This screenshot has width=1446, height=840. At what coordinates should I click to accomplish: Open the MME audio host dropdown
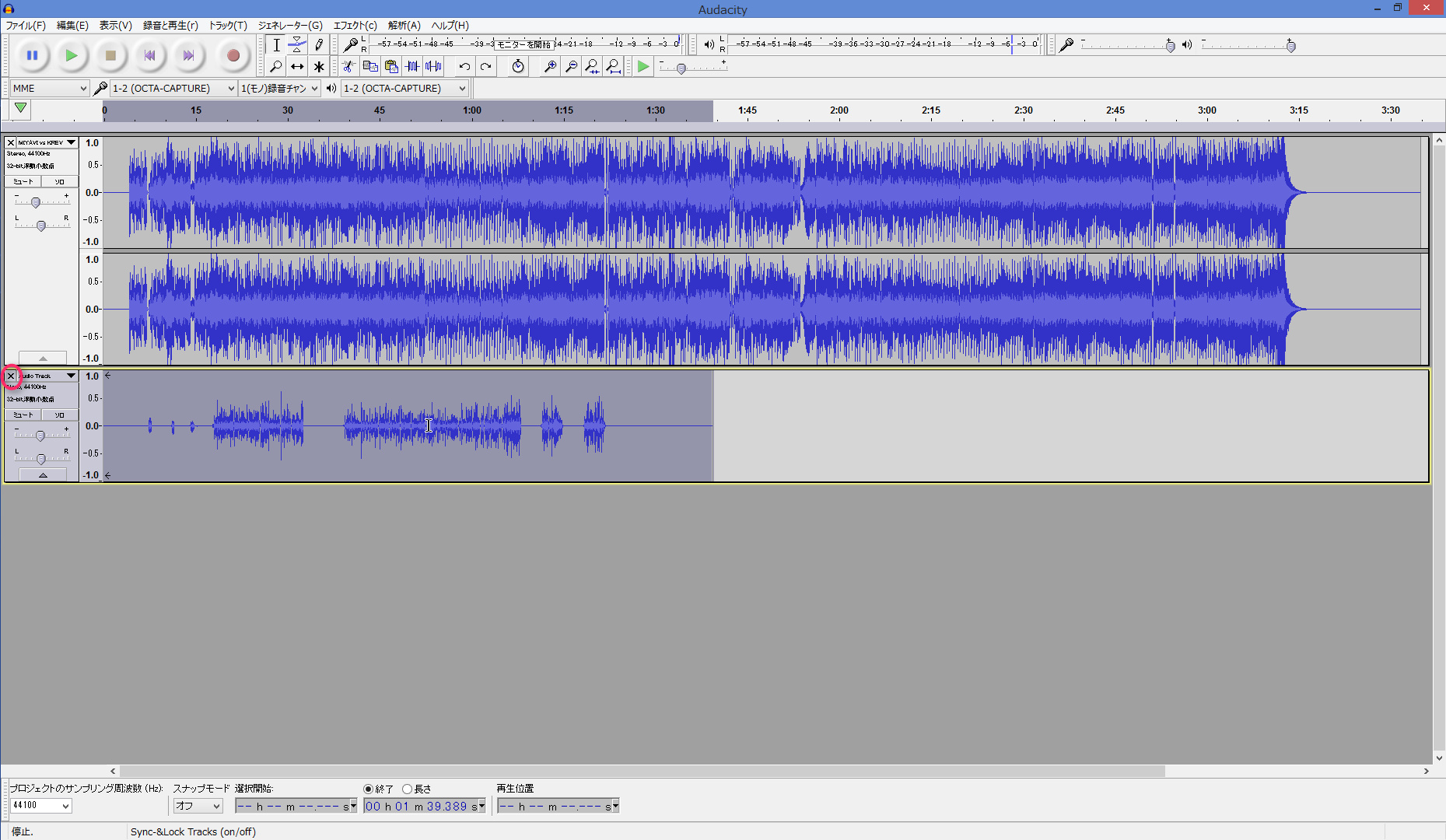[x=50, y=89]
